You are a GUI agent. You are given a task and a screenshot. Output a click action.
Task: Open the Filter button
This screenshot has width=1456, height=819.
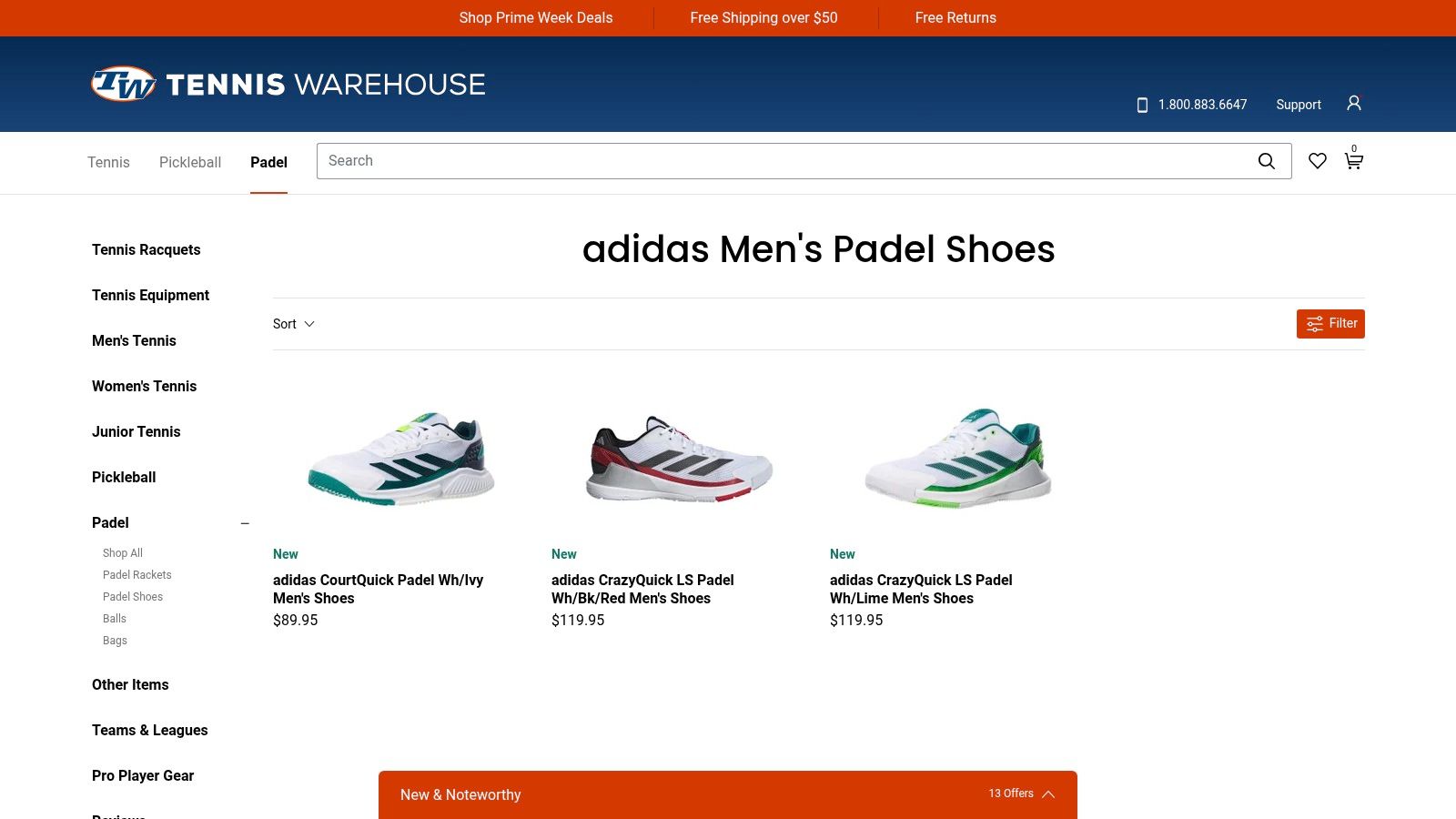click(x=1330, y=324)
